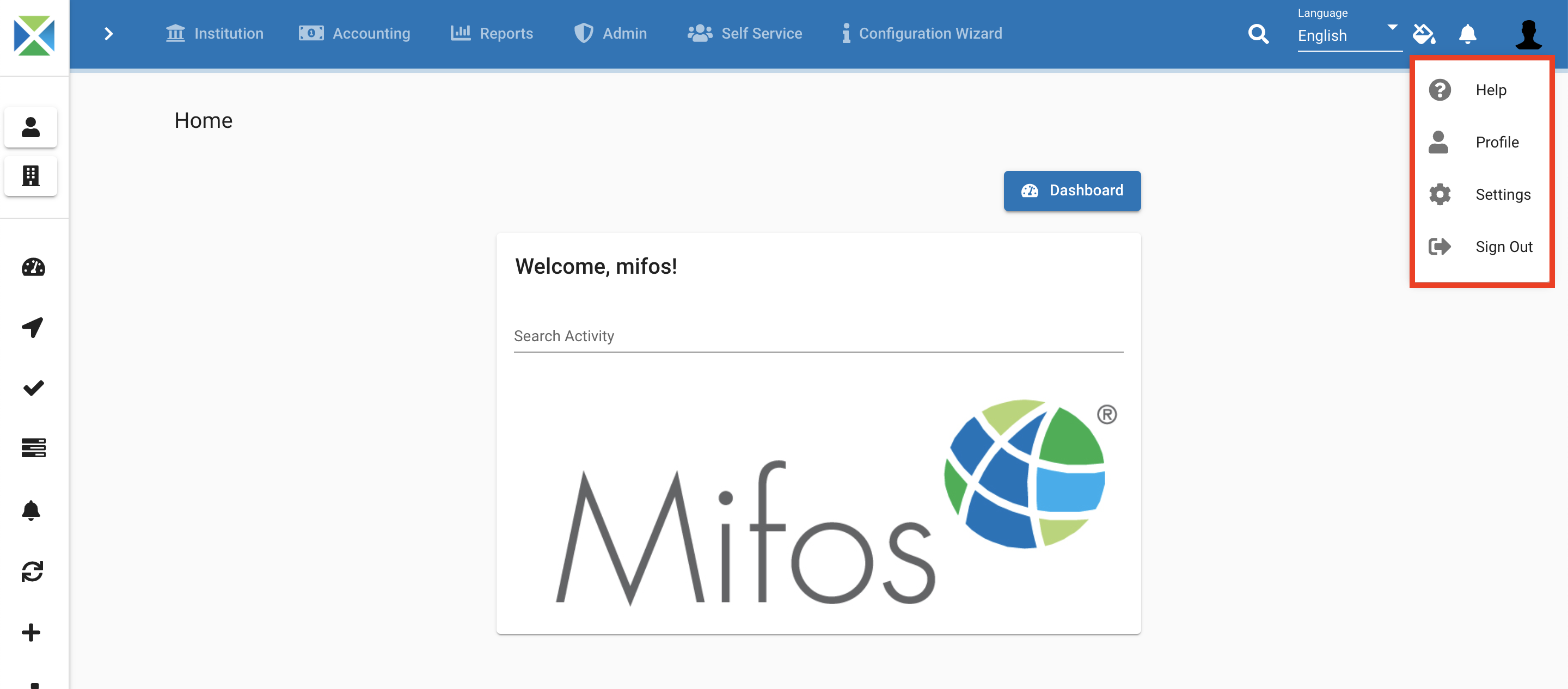
Task: Choose Sign Out from the user menu
Action: [1481, 247]
